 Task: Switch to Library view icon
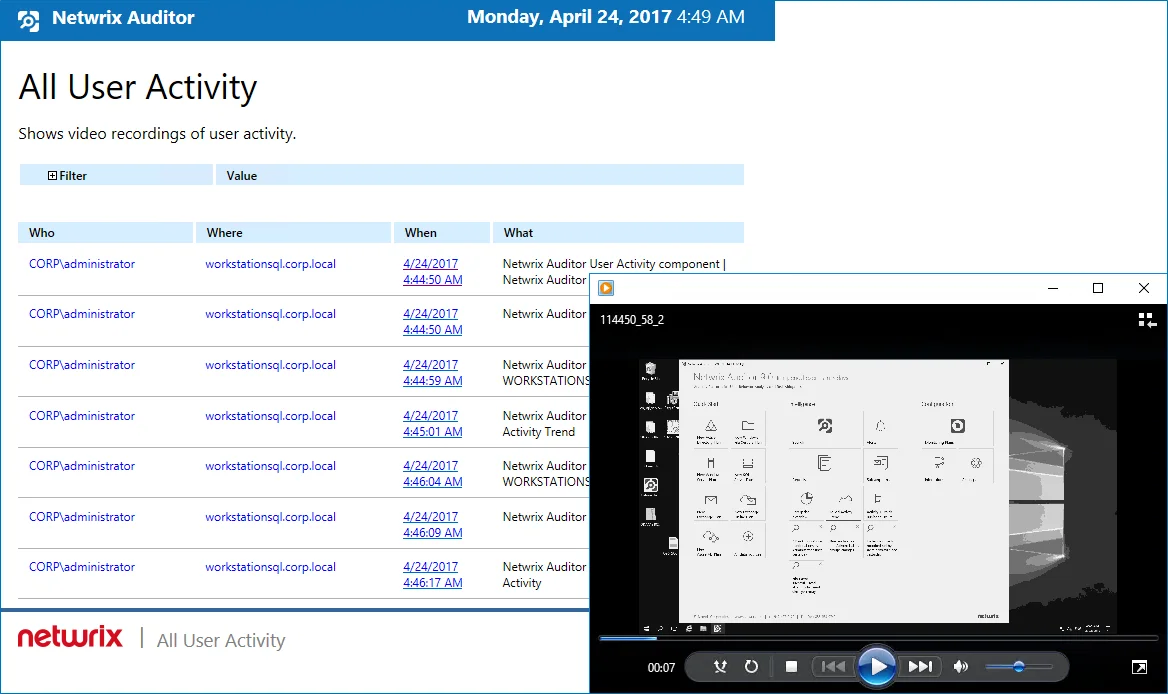pyautogui.click(x=1147, y=320)
